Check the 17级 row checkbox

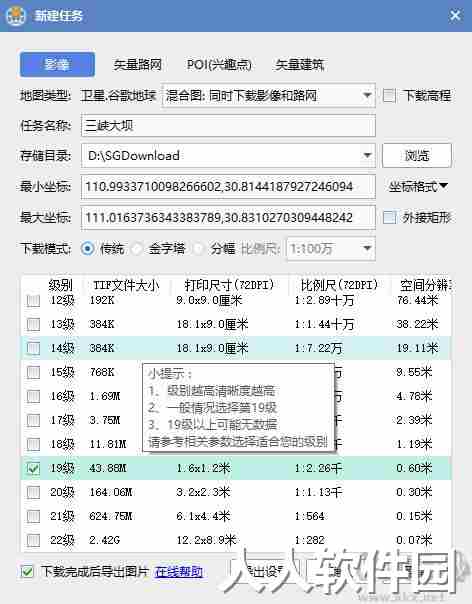click(33, 420)
